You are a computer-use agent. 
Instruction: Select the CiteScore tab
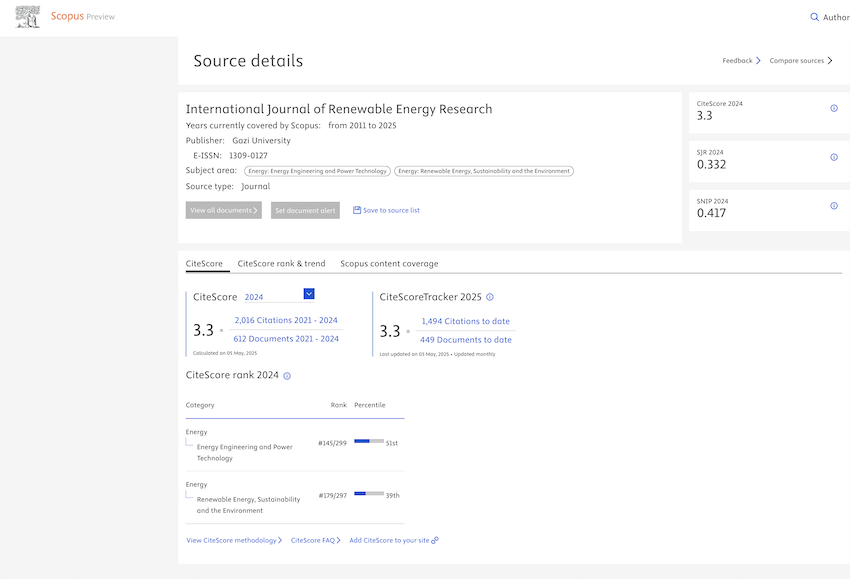tap(204, 264)
